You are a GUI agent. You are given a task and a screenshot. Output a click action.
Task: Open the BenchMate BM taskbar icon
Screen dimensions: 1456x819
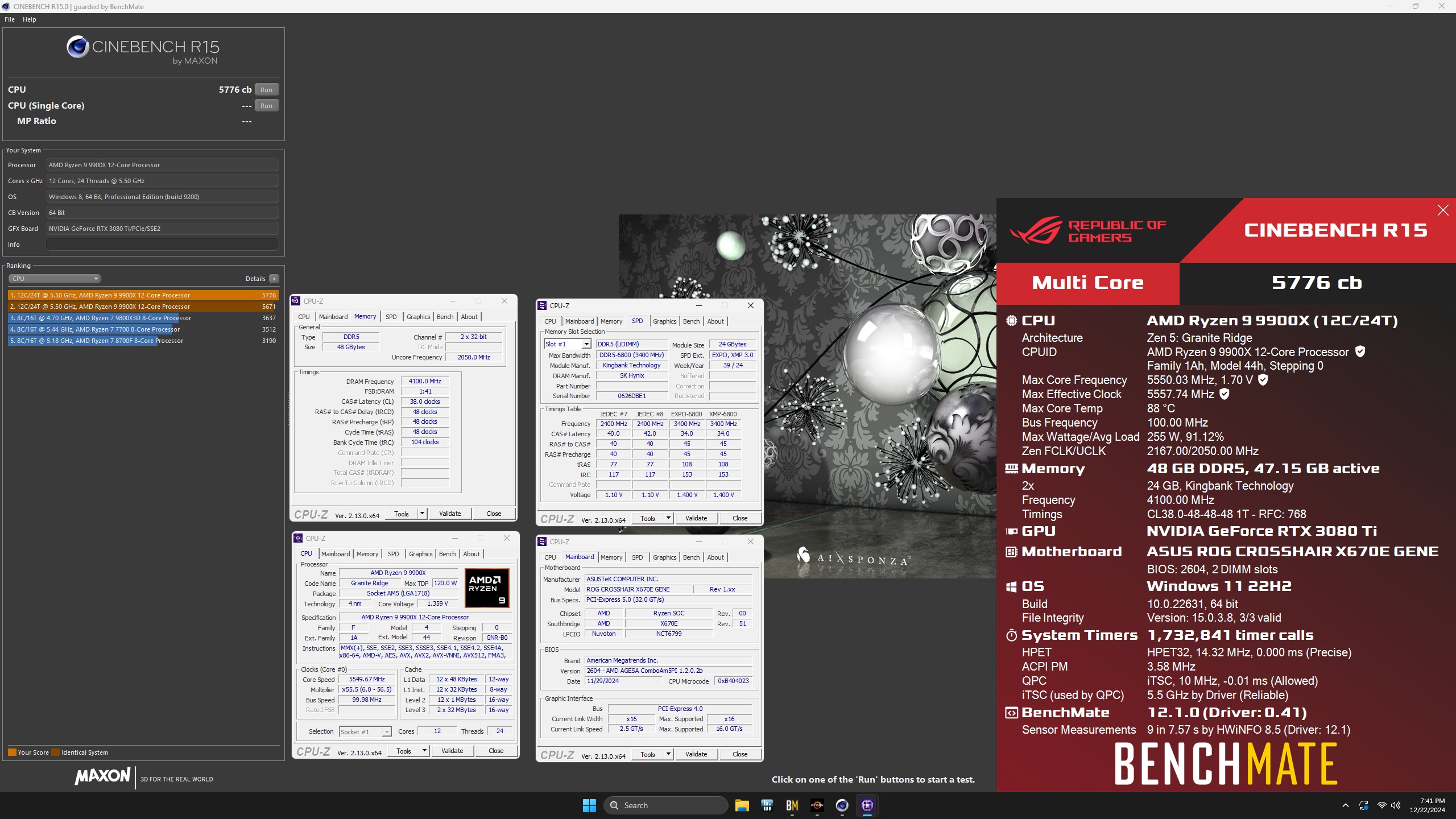pos(792,805)
